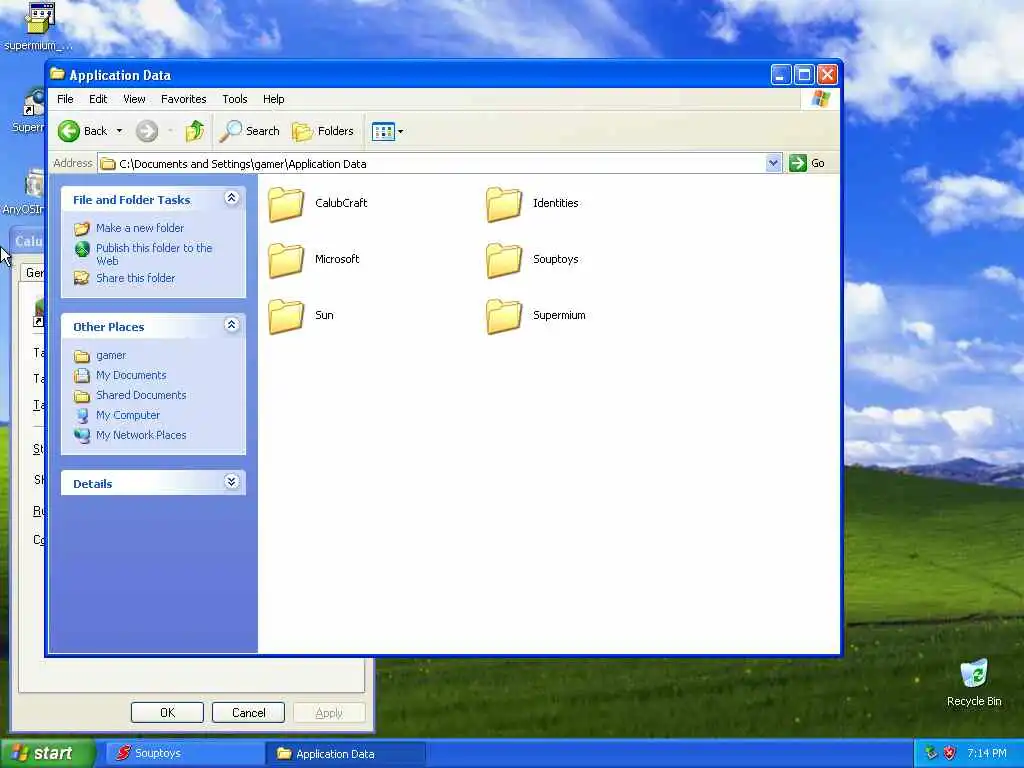Screen dimensions: 1024x768
Task: Click the My Computer icon in sidebar
Action: coord(82,415)
